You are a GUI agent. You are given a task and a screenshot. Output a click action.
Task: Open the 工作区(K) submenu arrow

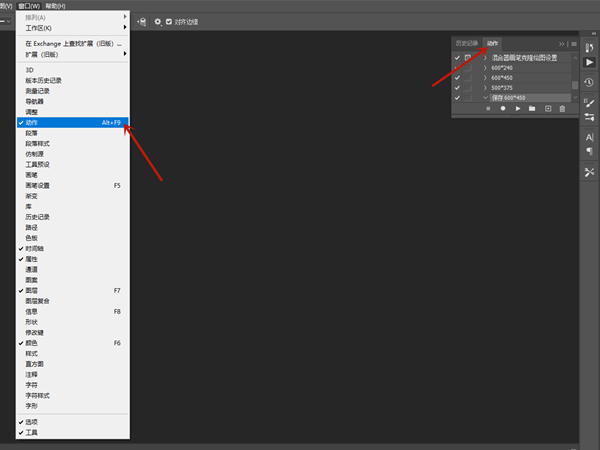click(125, 27)
